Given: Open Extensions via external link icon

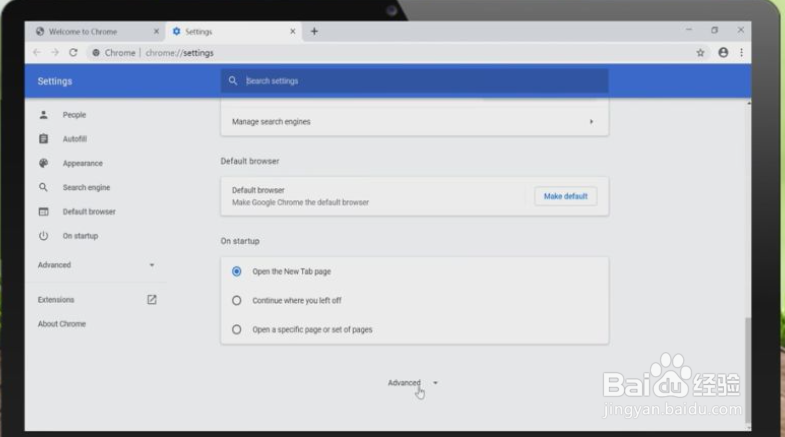Looking at the screenshot, I should pyautogui.click(x=152, y=299).
